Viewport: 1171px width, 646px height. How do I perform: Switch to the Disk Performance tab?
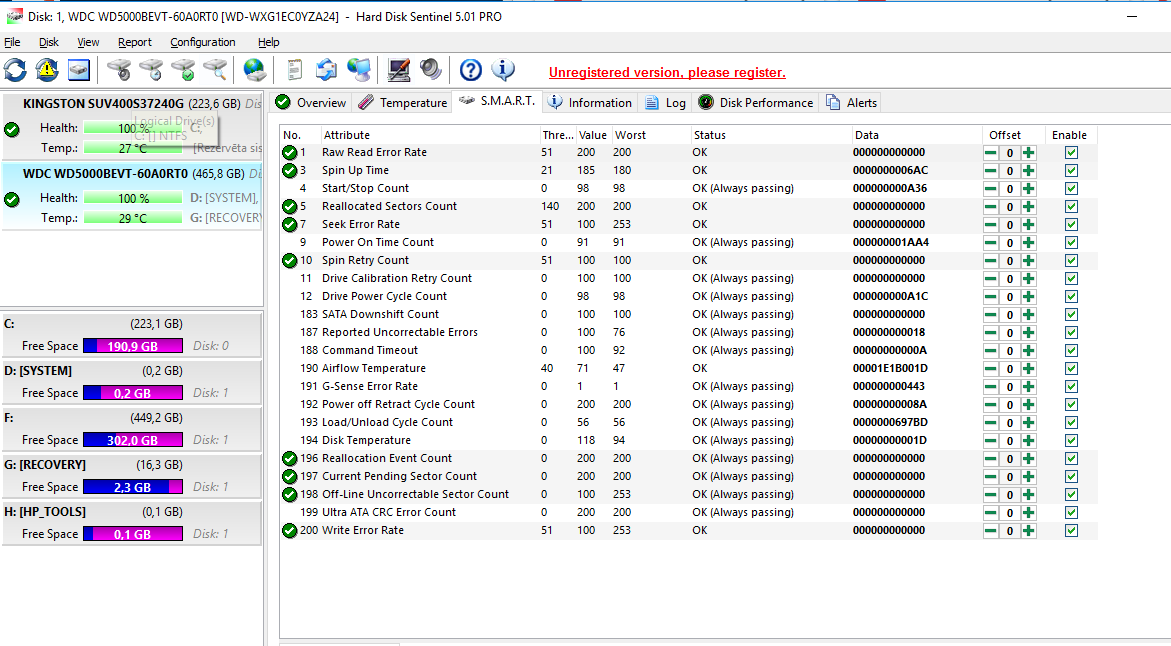tap(756, 102)
